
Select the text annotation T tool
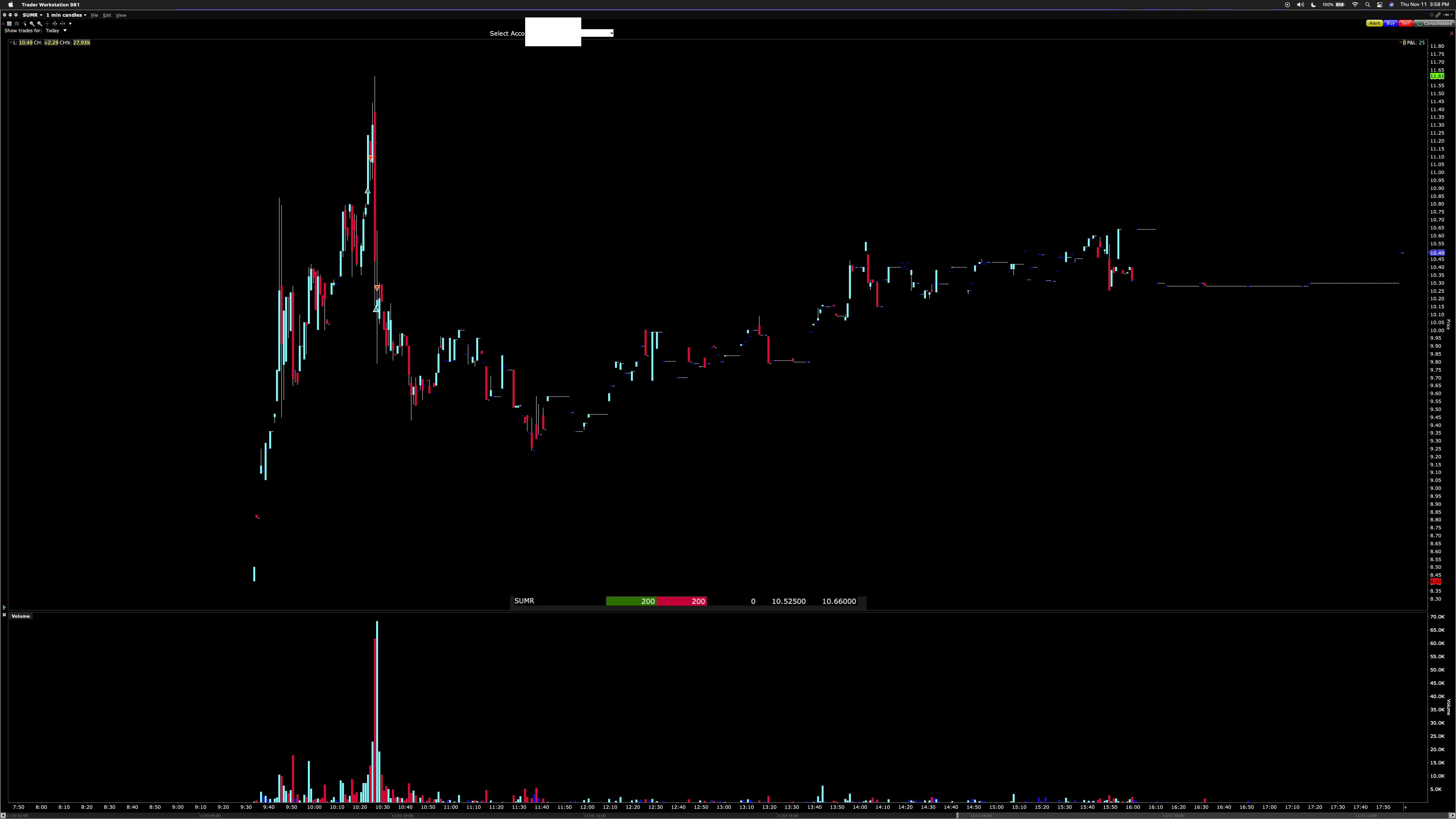(x=9, y=24)
